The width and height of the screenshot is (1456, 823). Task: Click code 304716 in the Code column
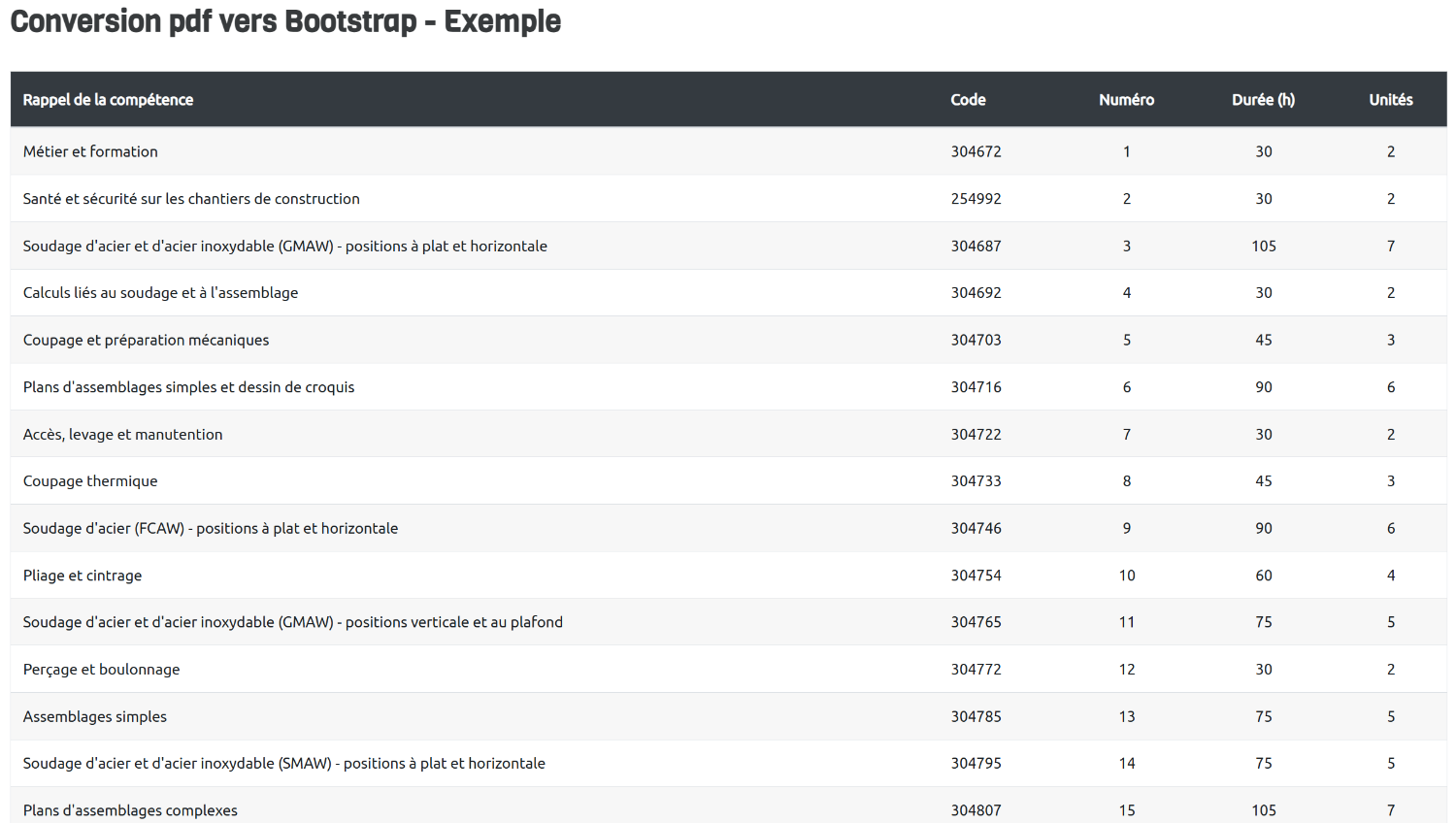point(976,387)
